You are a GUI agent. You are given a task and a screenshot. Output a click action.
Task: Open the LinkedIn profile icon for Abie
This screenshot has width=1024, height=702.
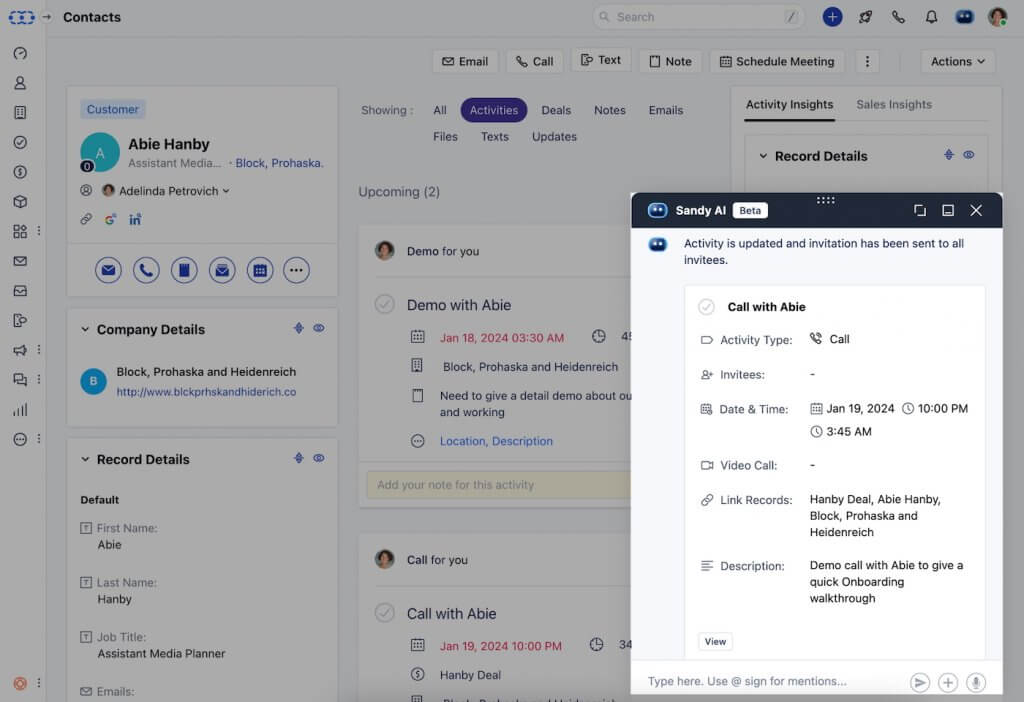coord(135,219)
